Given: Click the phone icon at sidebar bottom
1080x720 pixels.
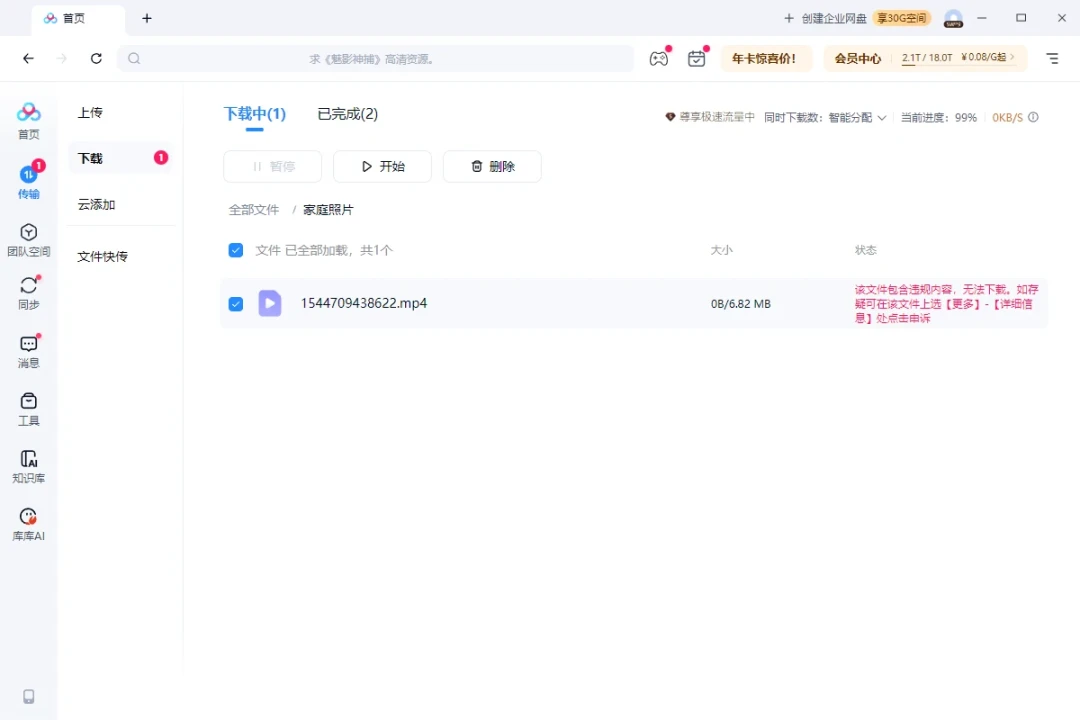Looking at the screenshot, I should click(x=28, y=697).
